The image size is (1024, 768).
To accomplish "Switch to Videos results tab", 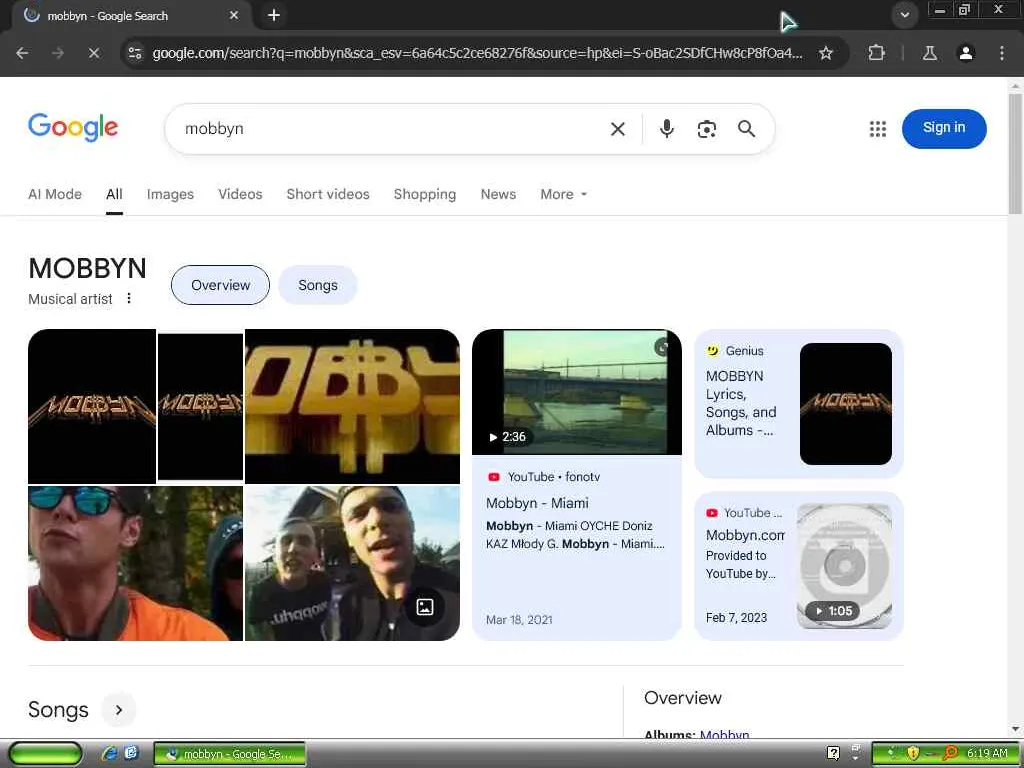I will click(240, 194).
